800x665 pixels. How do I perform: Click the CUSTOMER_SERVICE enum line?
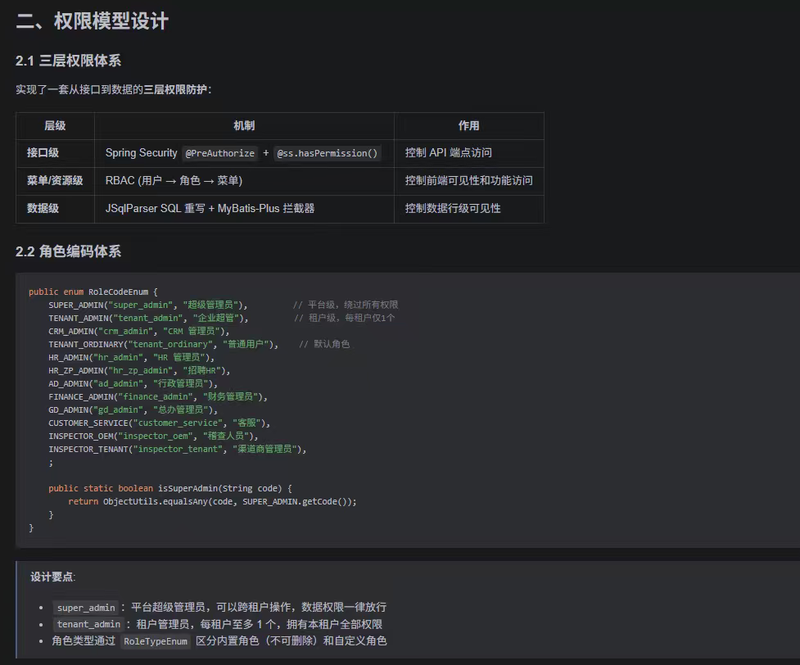pyautogui.click(x=159, y=423)
